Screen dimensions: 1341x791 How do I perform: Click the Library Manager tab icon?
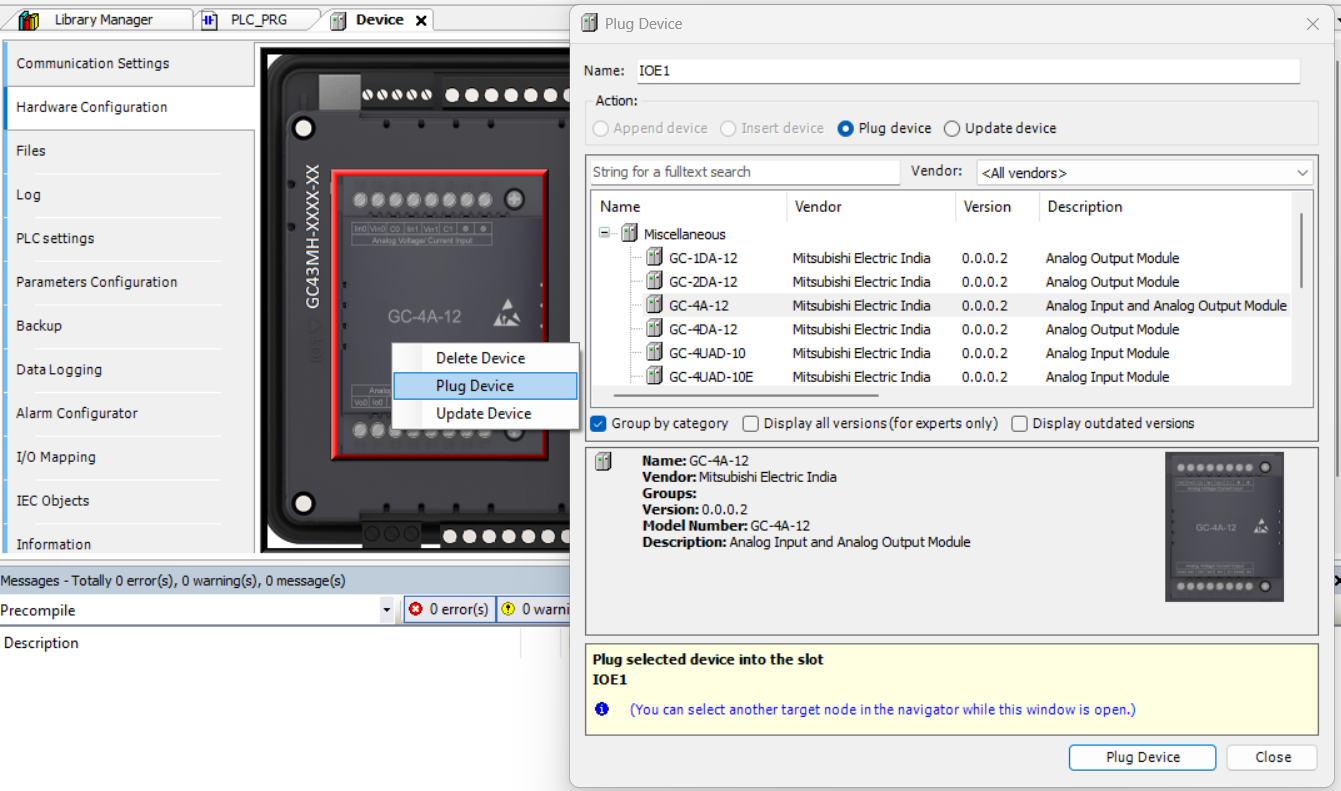28,20
